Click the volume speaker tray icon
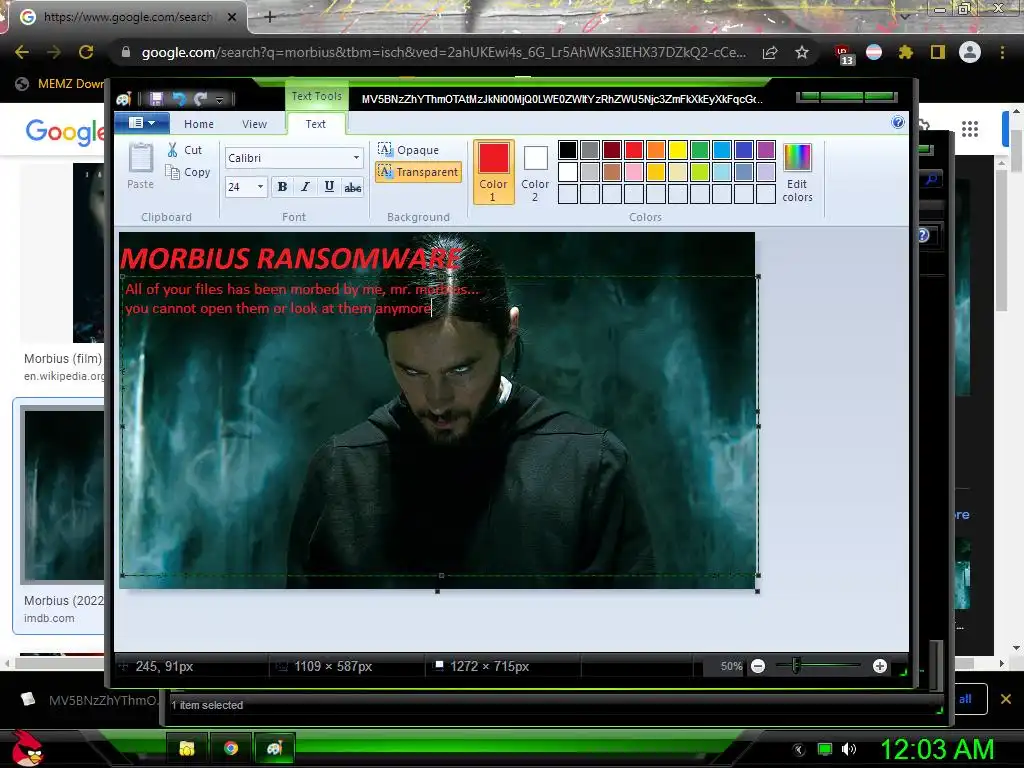 849,749
